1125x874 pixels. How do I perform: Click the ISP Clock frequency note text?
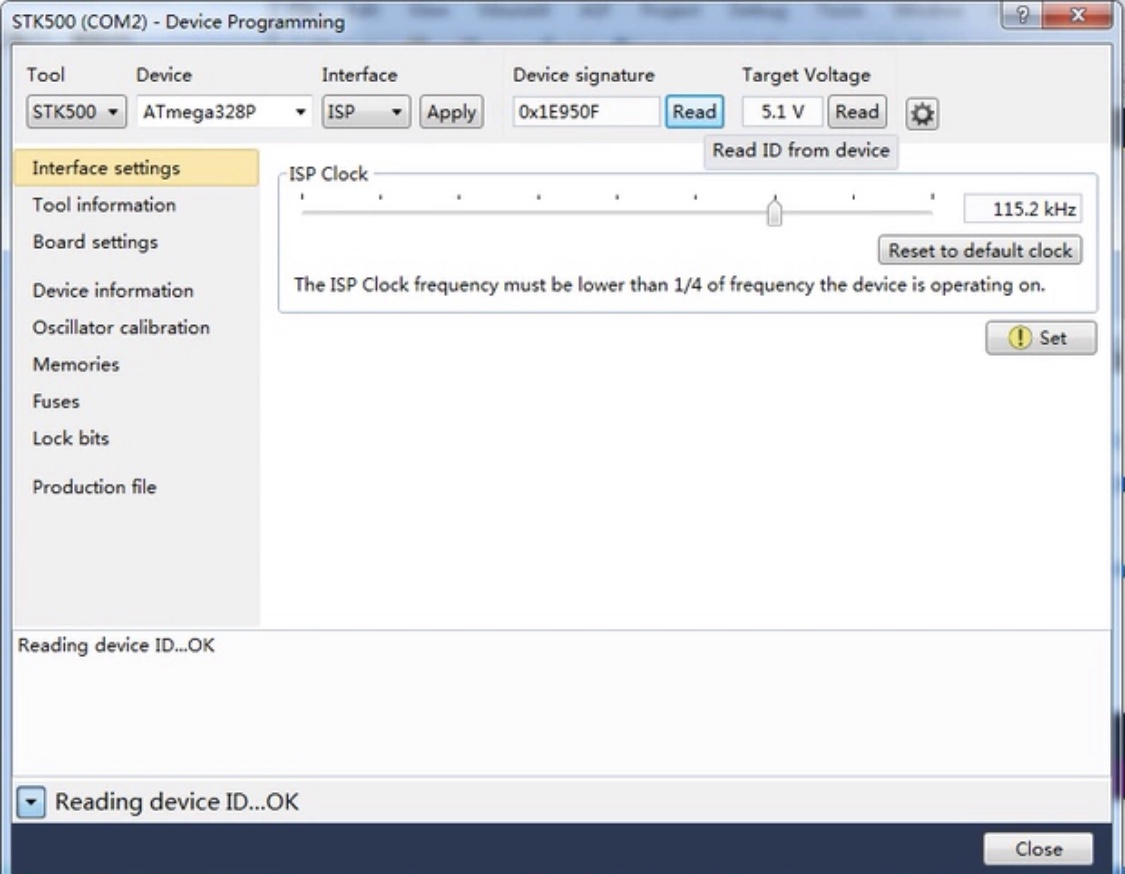point(669,286)
